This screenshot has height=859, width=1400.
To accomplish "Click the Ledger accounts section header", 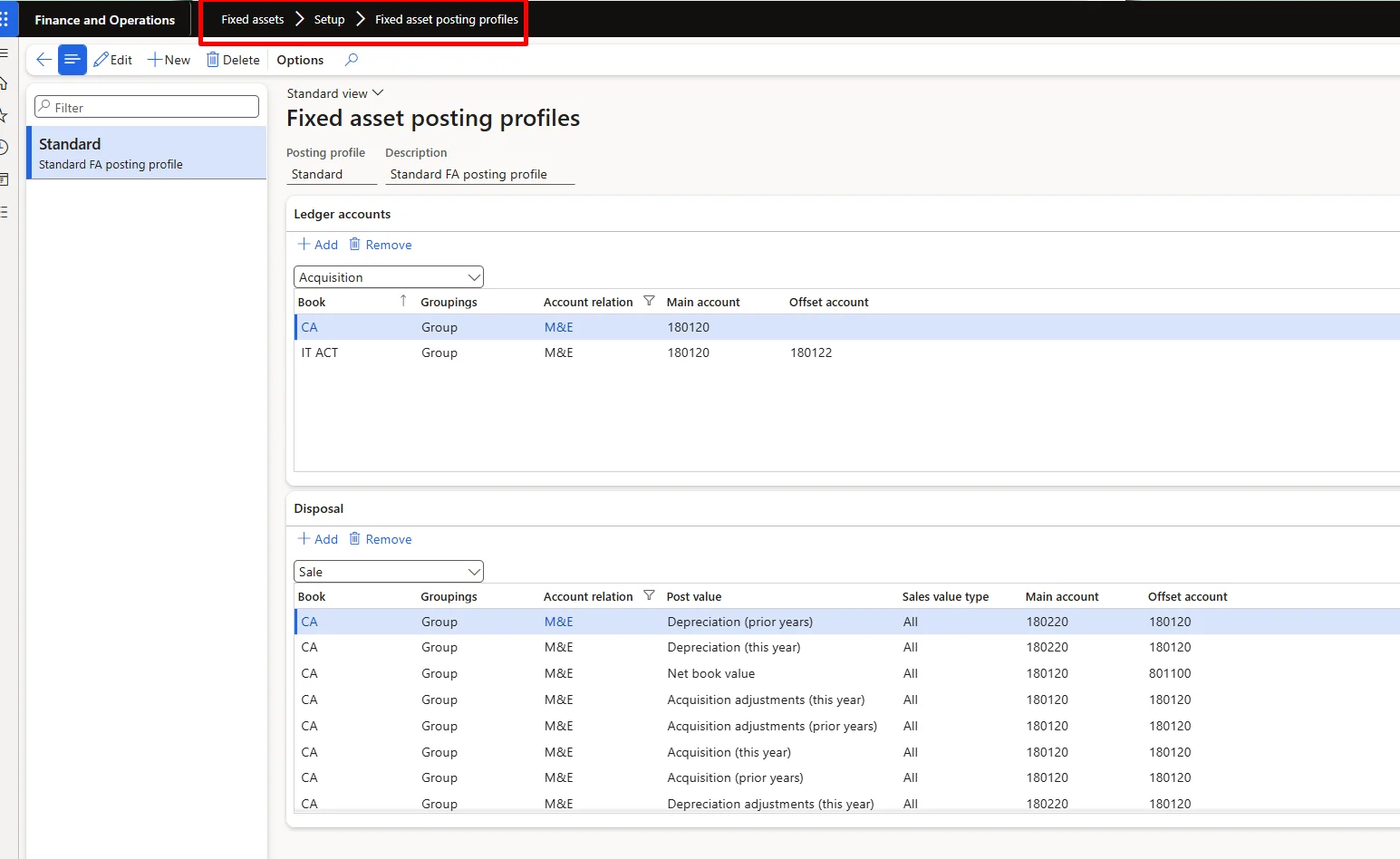I will click(x=343, y=214).
